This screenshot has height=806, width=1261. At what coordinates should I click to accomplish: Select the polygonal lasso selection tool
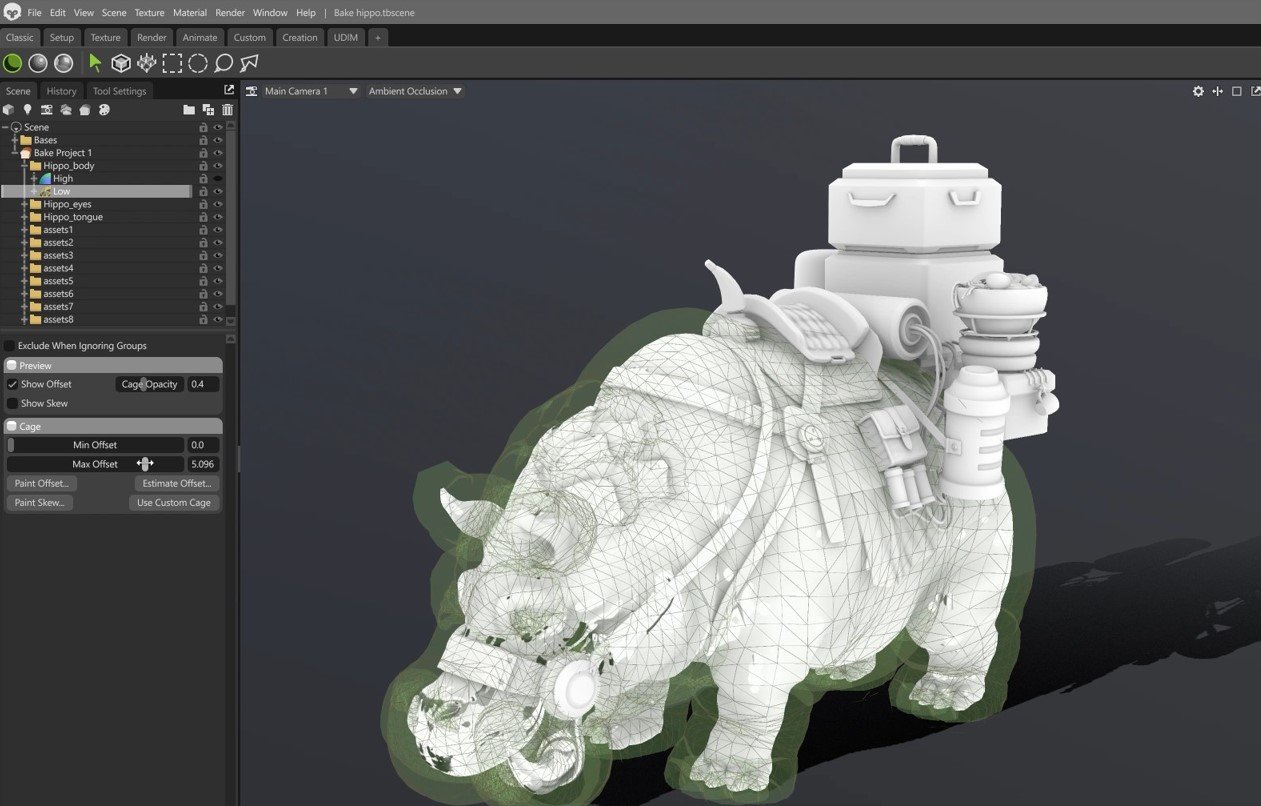(248, 63)
